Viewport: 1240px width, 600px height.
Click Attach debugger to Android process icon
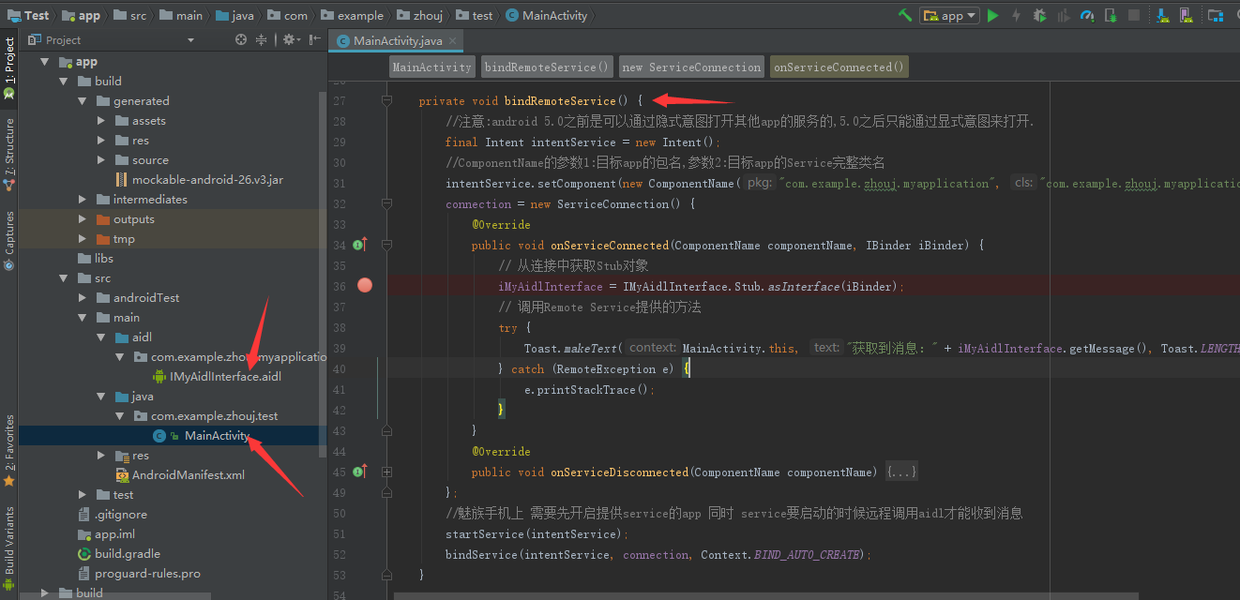[1111, 15]
